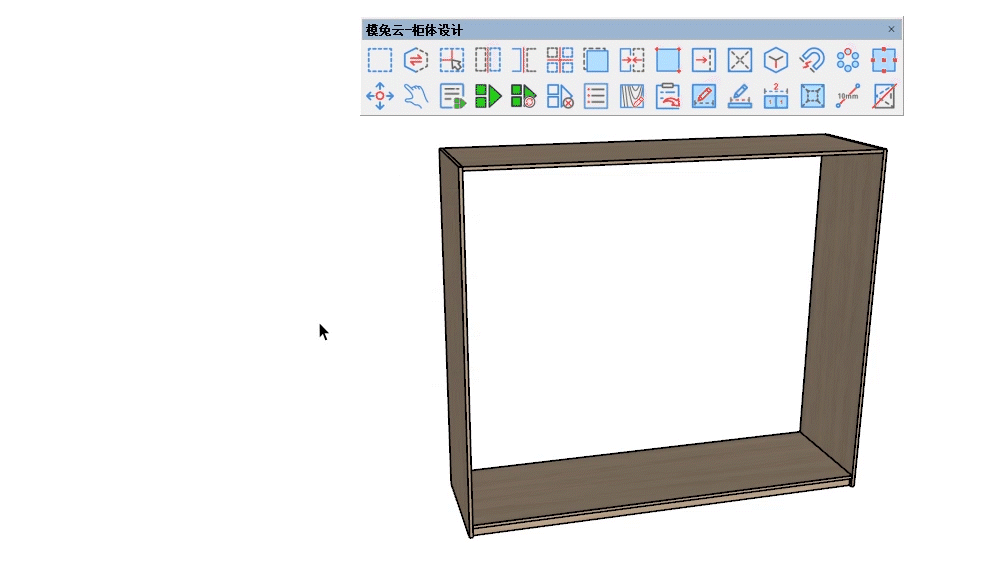Select the cabinet's right side panel
Image resolution: width=1000 pixels, height=564 pixels.
click(843, 300)
